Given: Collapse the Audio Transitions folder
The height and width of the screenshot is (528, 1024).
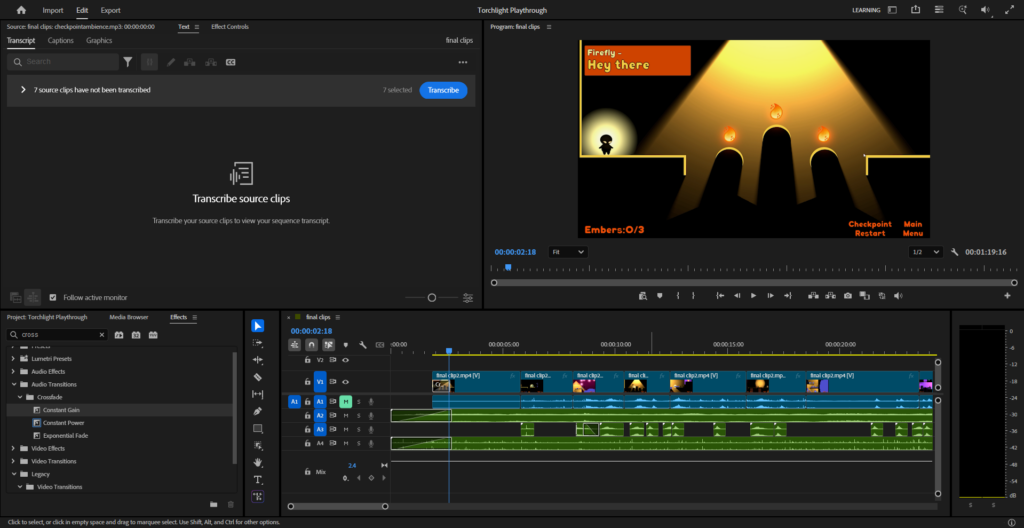Looking at the screenshot, I should pos(13,384).
